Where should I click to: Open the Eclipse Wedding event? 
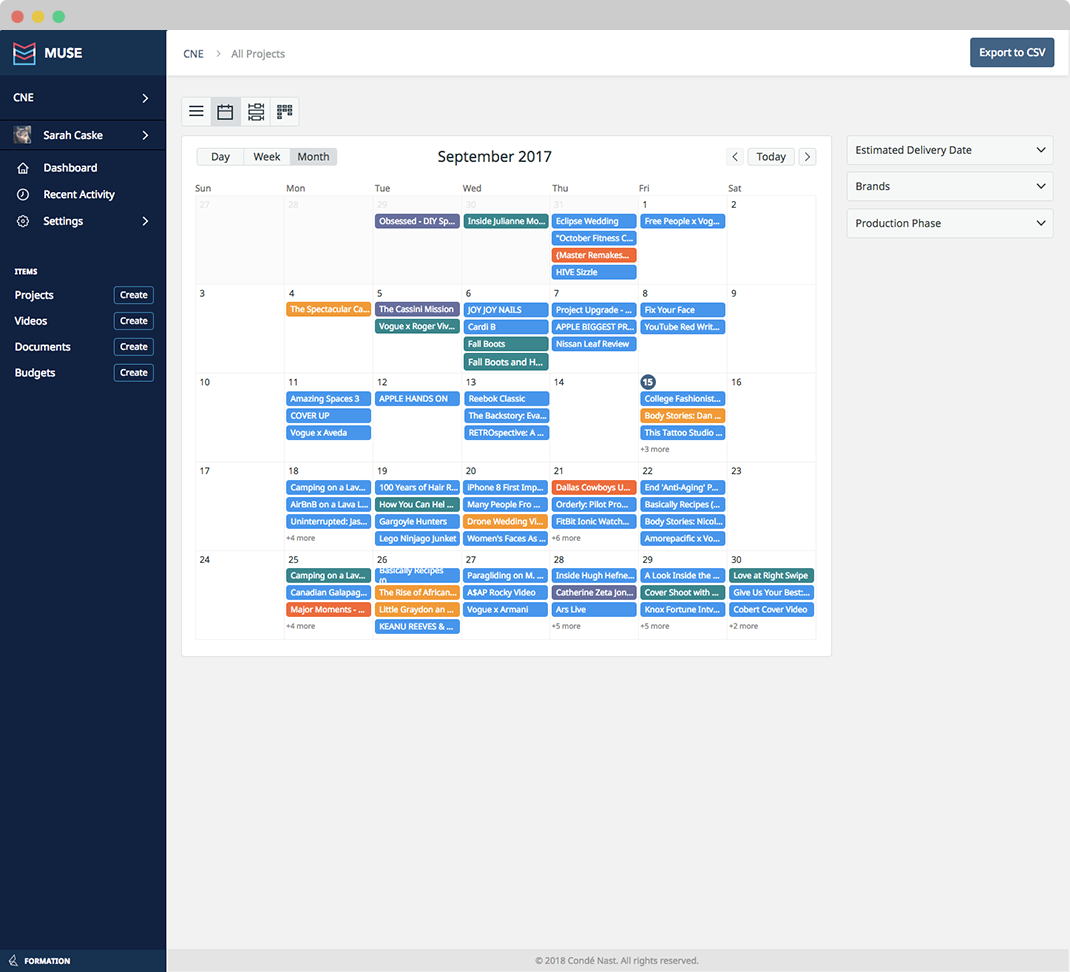pyautogui.click(x=594, y=221)
